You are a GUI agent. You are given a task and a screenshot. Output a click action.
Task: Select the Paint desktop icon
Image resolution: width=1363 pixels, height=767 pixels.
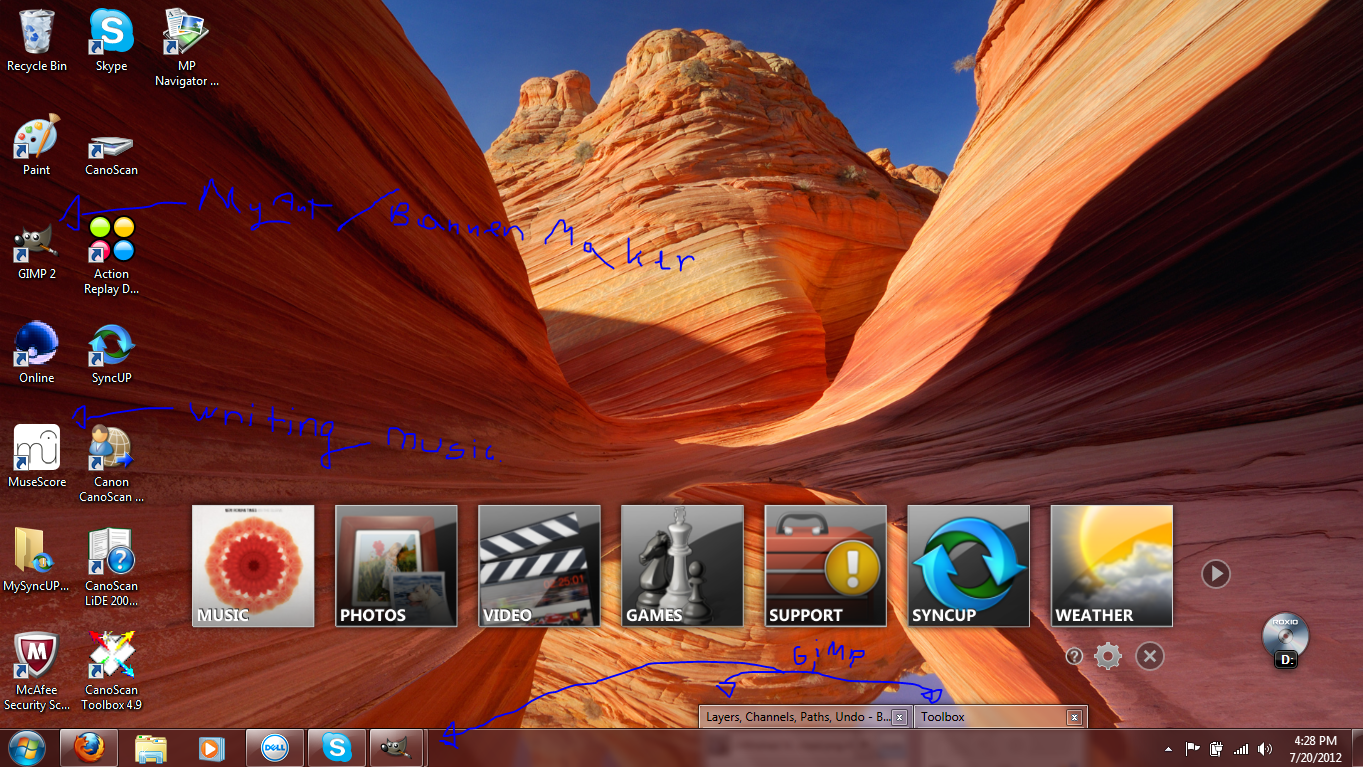(x=37, y=138)
